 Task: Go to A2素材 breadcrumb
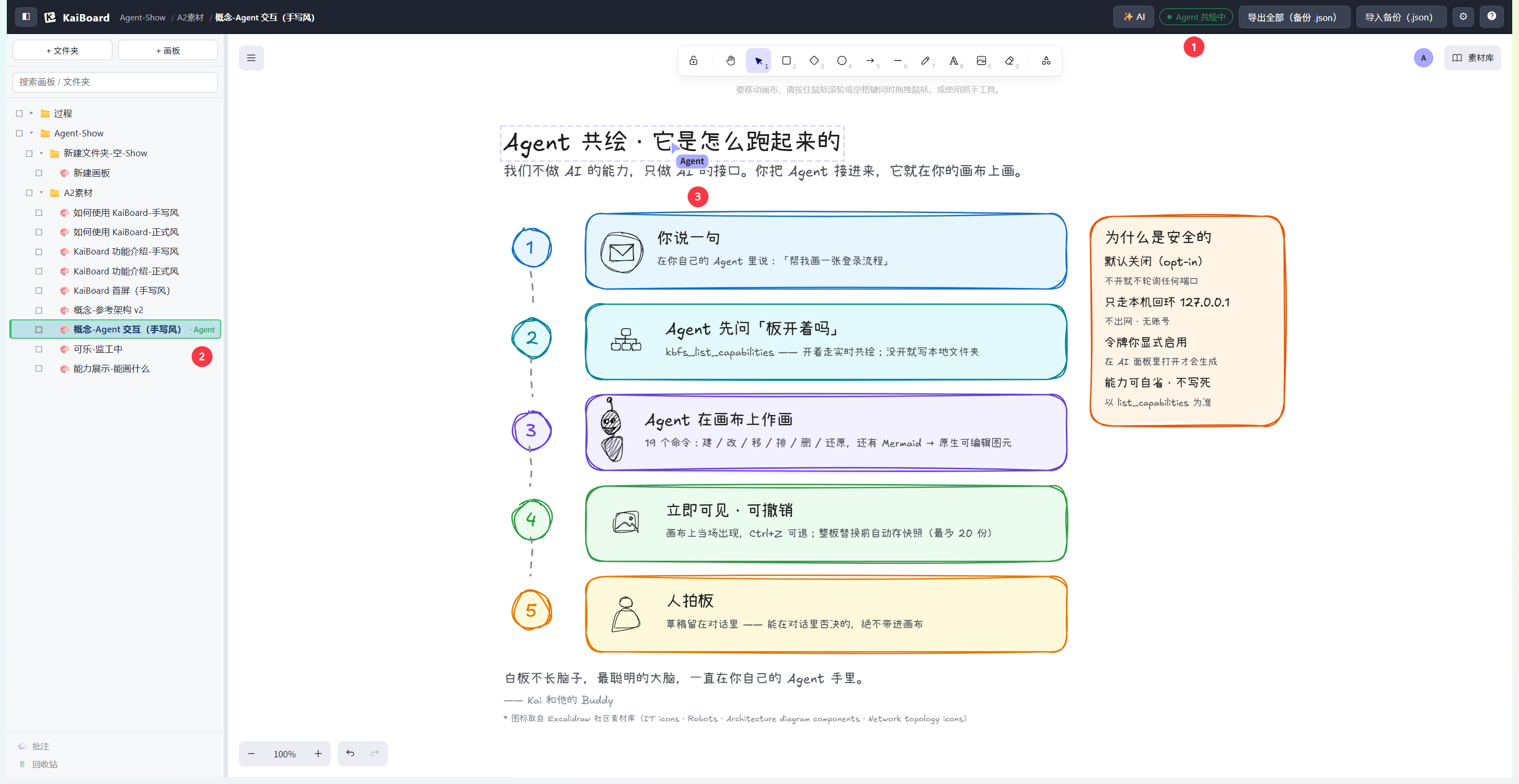point(190,17)
